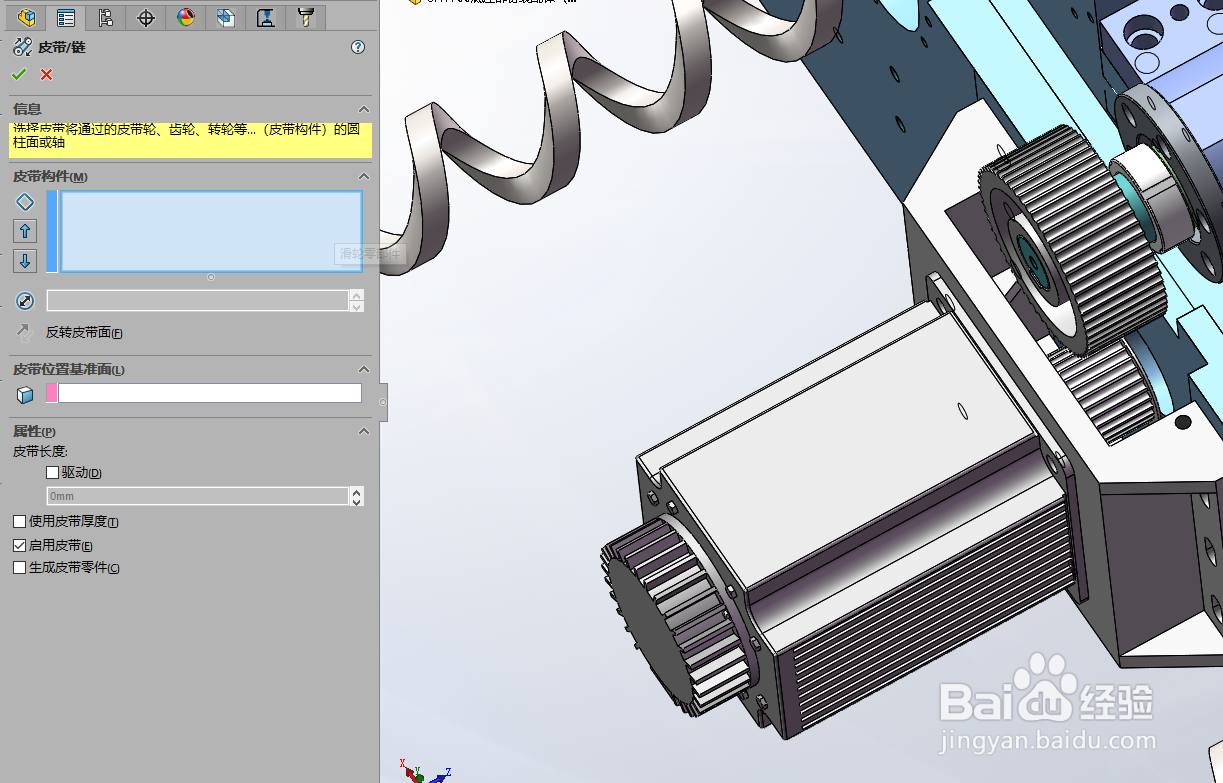Collapse the 皮带构件 section
1223x783 pixels.
tap(364, 176)
